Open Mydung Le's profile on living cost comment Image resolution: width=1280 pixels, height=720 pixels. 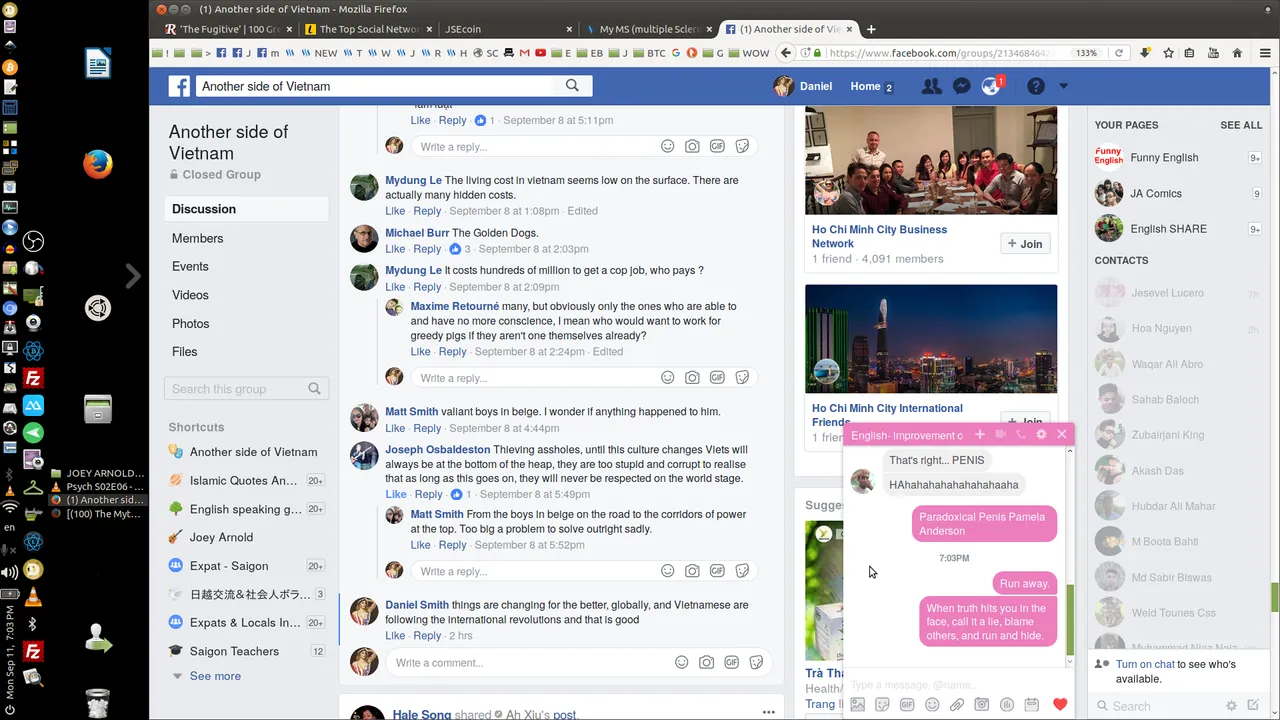[413, 180]
